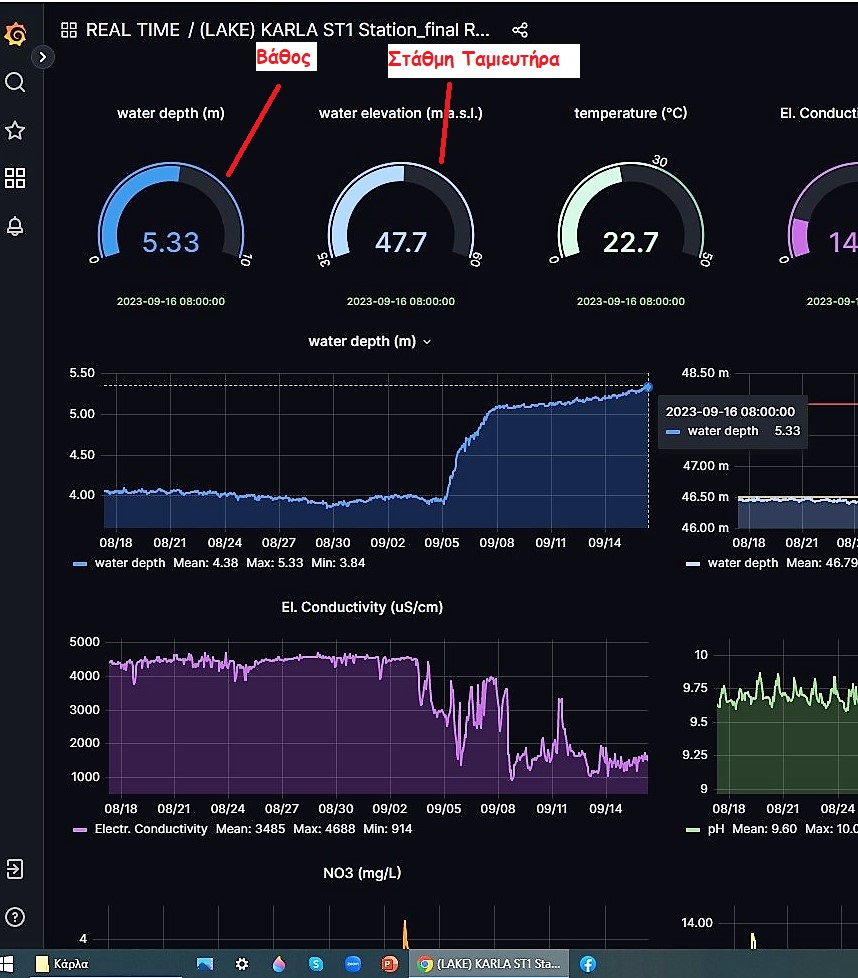Expand the sidebar with the chevron arrow
Screen dimensions: 858x978
pyautogui.click(x=42, y=57)
